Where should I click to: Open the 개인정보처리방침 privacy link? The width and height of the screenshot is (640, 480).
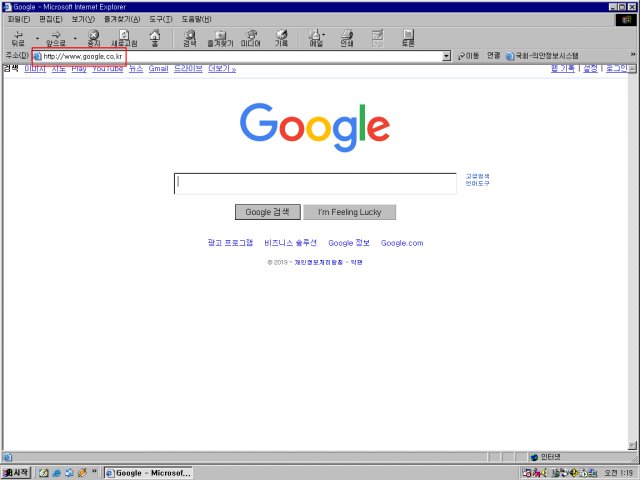[x=319, y=262]
